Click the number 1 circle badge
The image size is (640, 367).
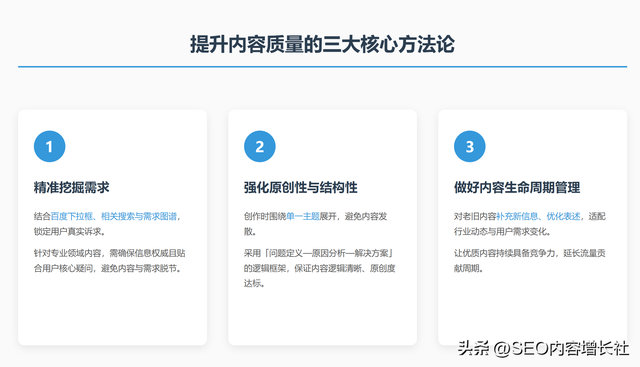[49, 146]
